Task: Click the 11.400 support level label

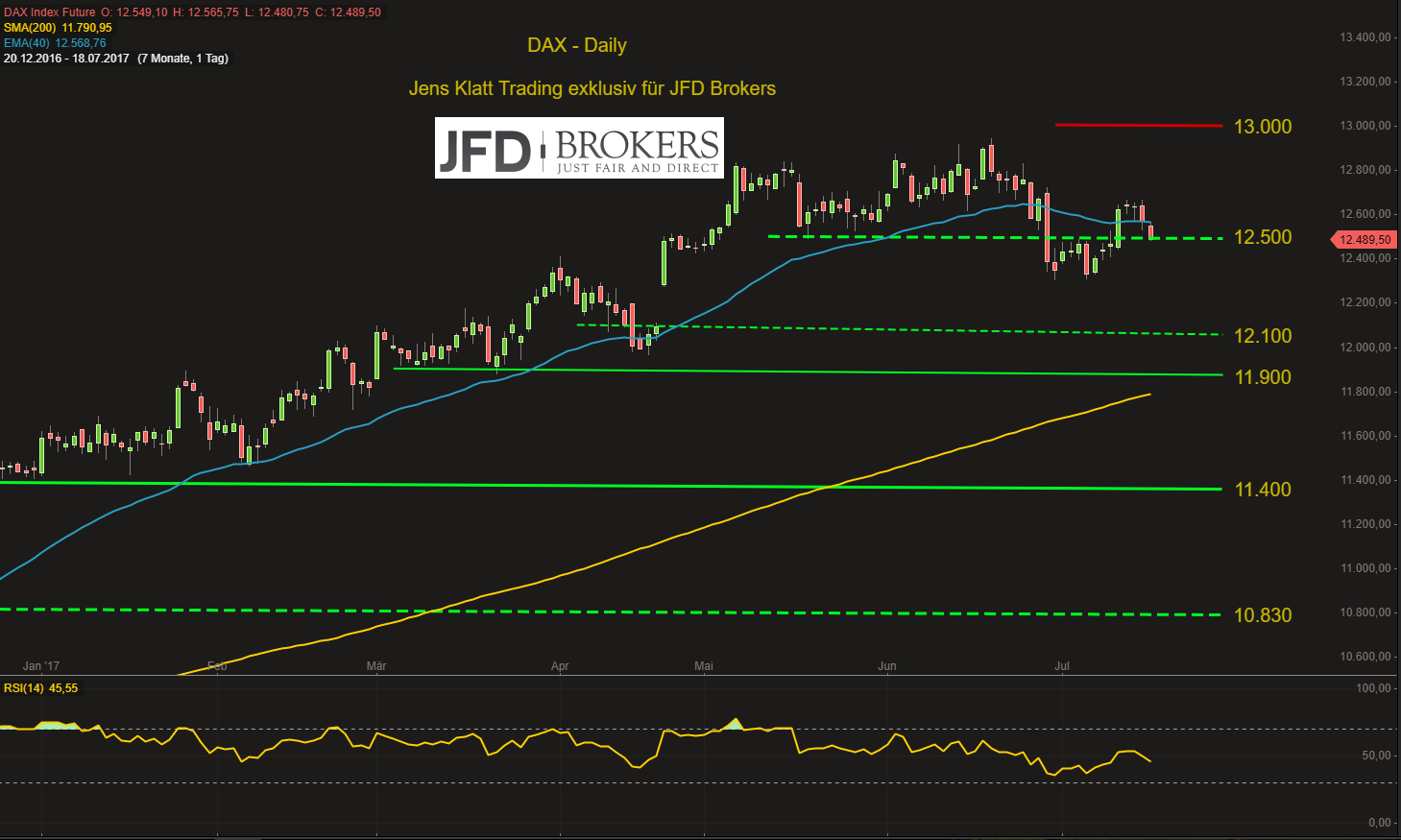Action: (1263, 490)
